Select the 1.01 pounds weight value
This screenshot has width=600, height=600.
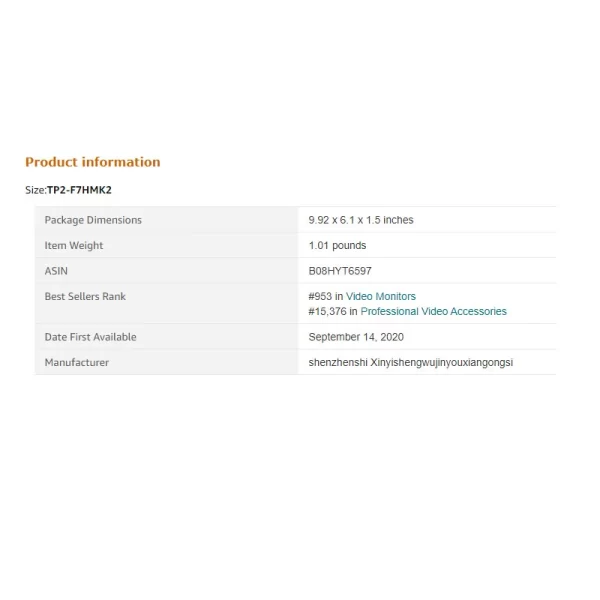tap(338, 246)
